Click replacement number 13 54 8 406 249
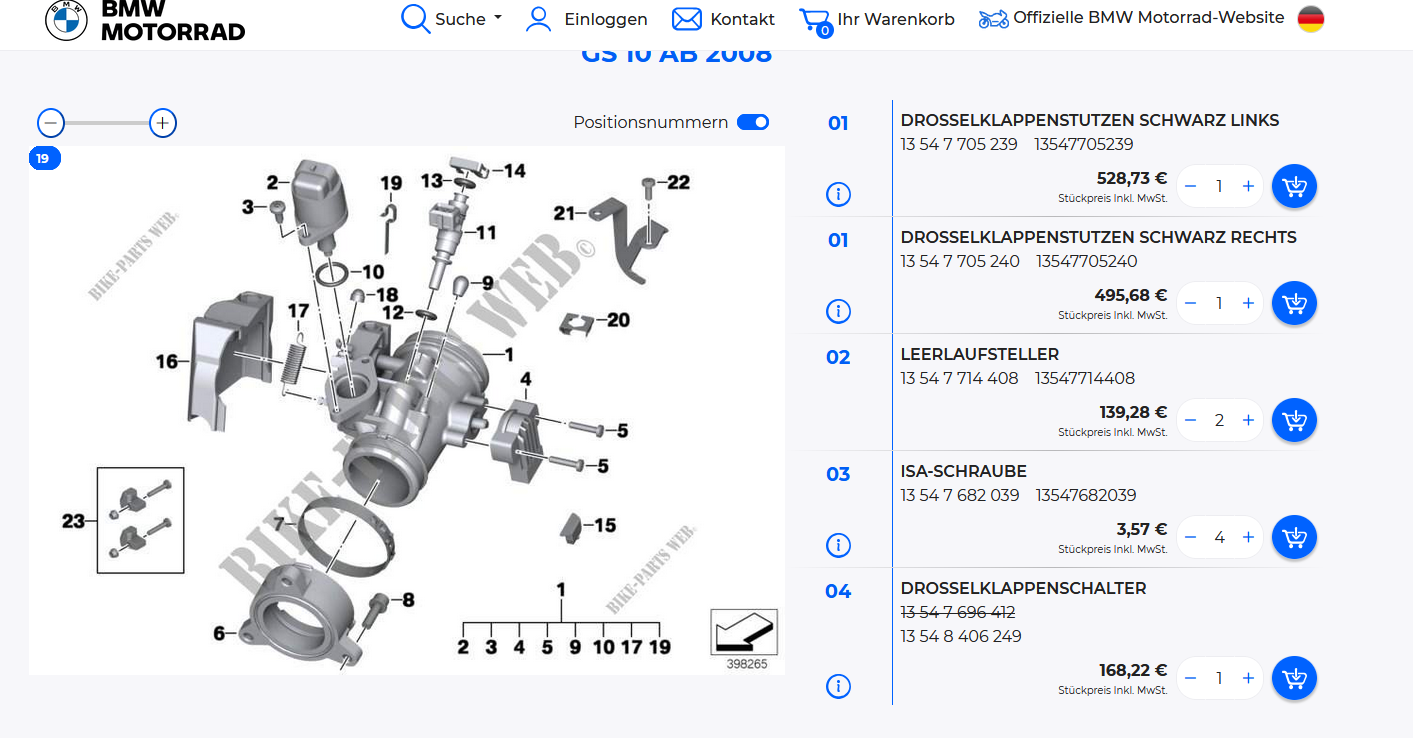This screenshot has width=1413, height=738. 961,636
